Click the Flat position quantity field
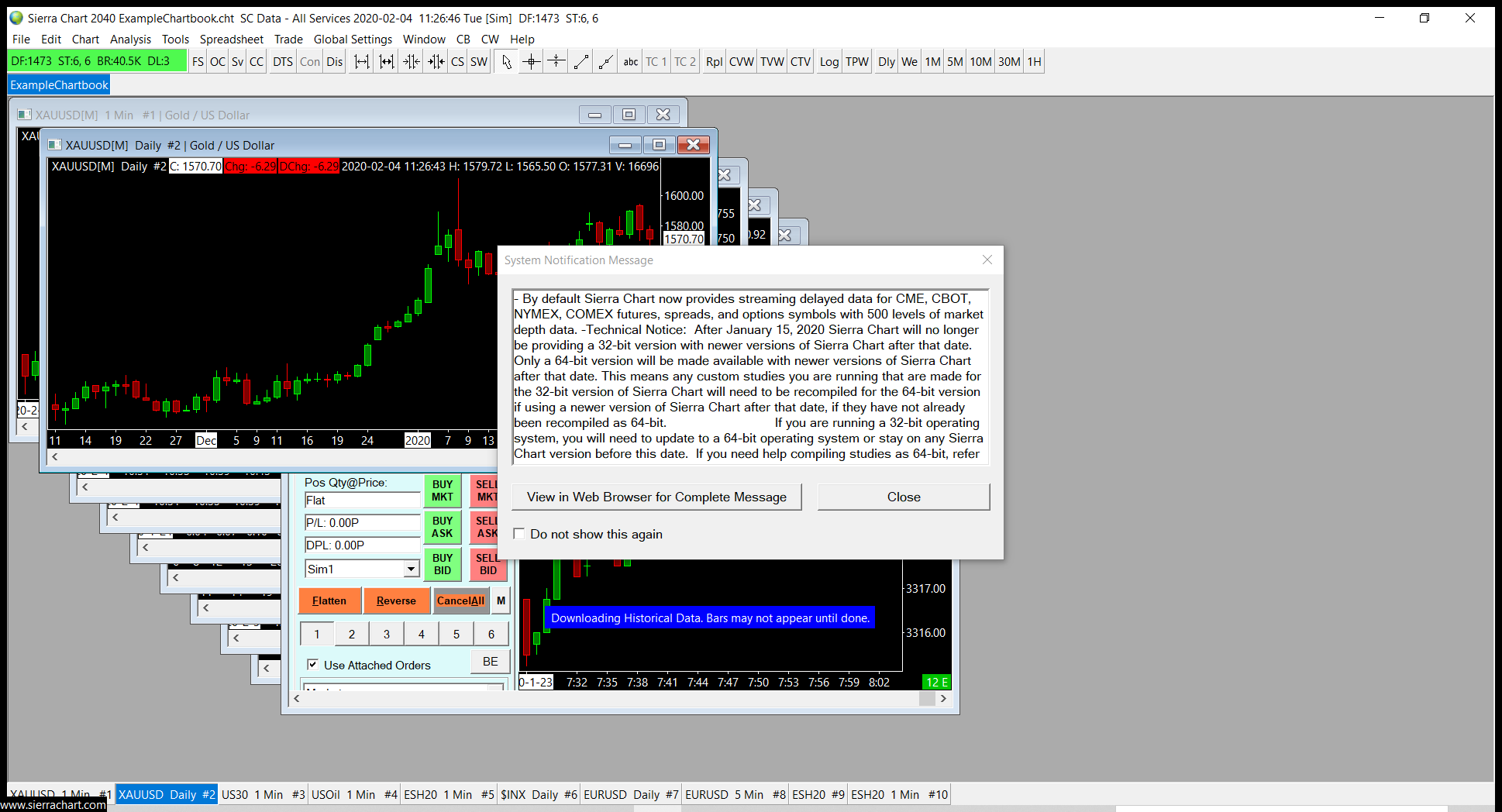 (x=362, y=501)
